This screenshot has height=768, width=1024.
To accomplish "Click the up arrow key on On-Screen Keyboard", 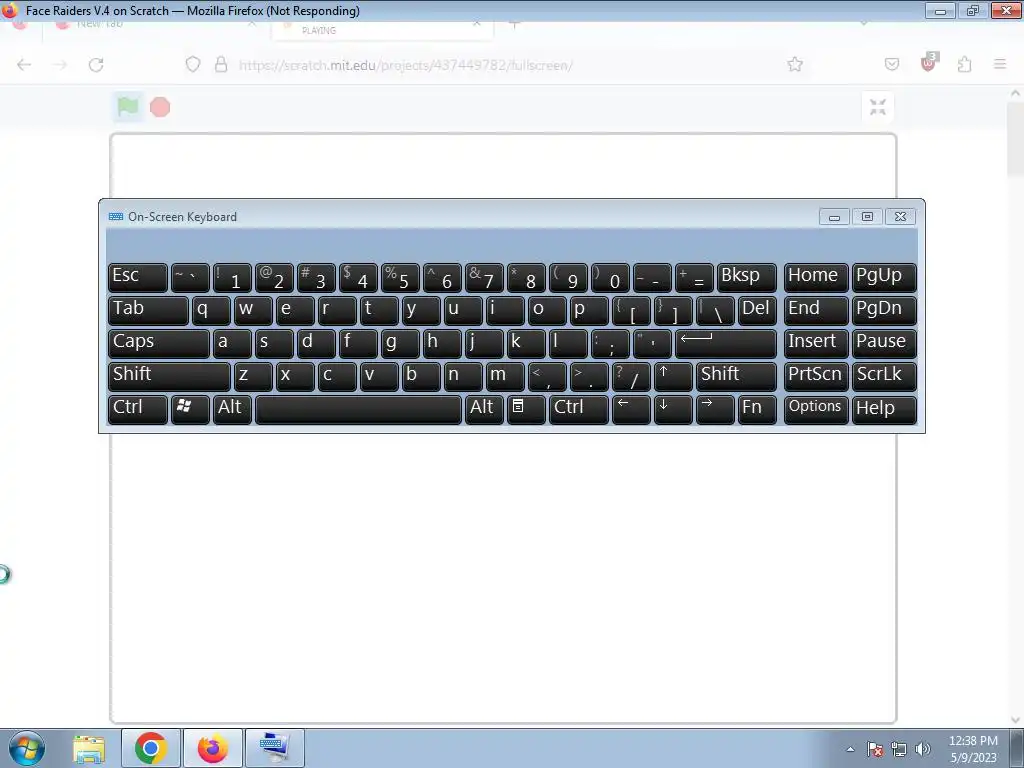I will click(673, 376).
